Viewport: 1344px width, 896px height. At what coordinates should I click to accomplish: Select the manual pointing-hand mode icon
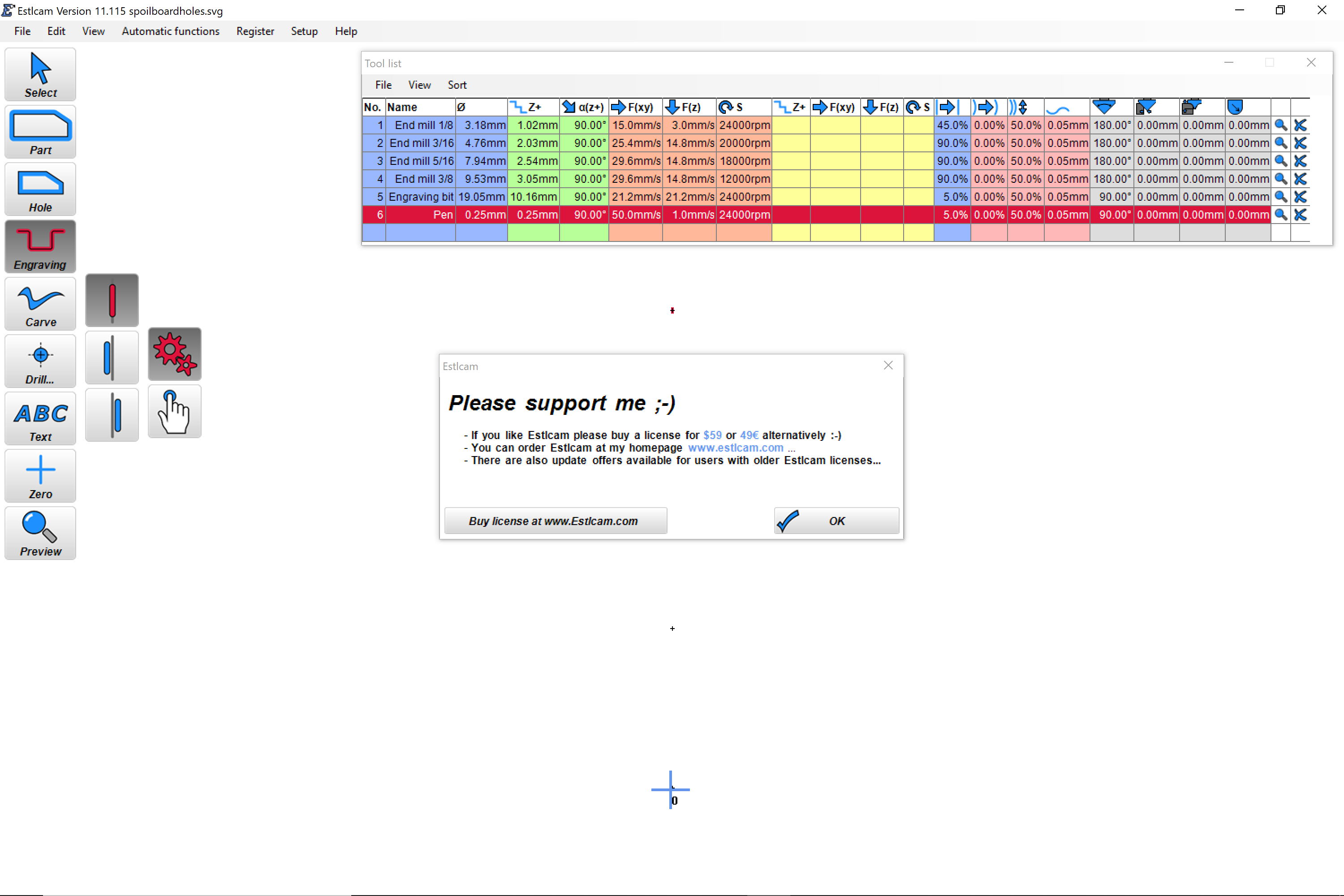coord(175,411)
